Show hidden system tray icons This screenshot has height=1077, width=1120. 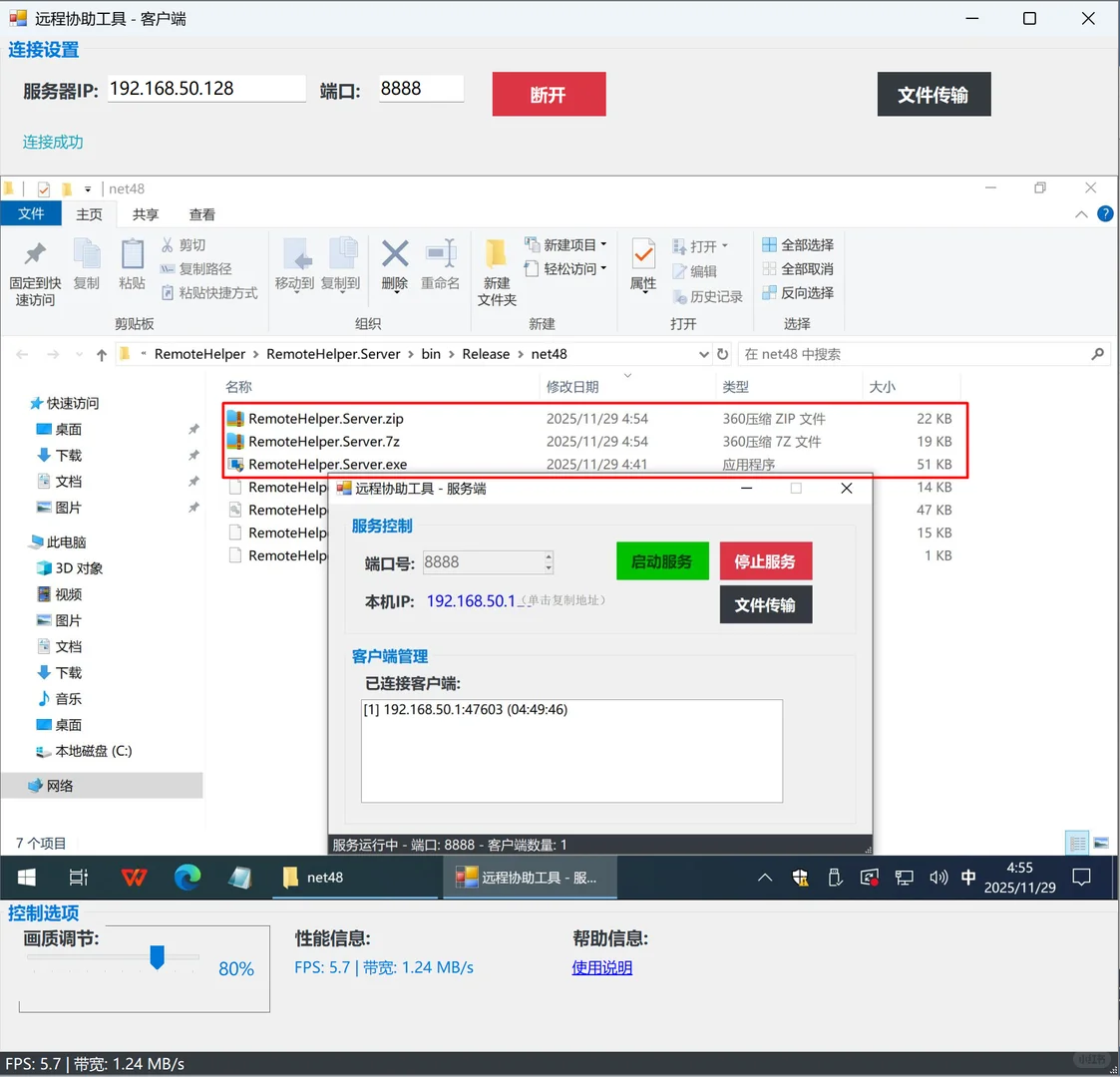point(765,877)
